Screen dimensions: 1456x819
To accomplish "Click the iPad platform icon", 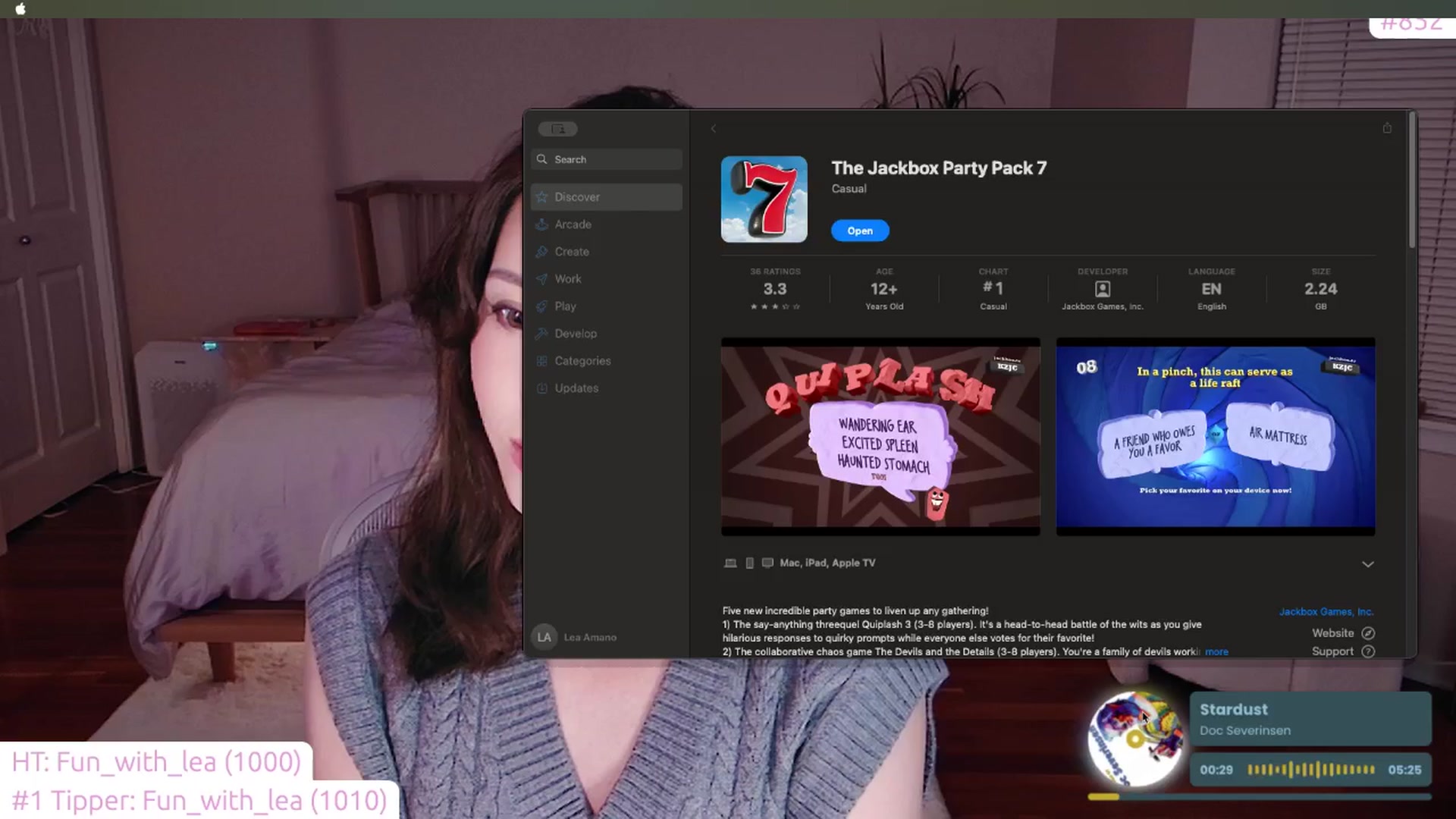I will [x=749, y=563].
